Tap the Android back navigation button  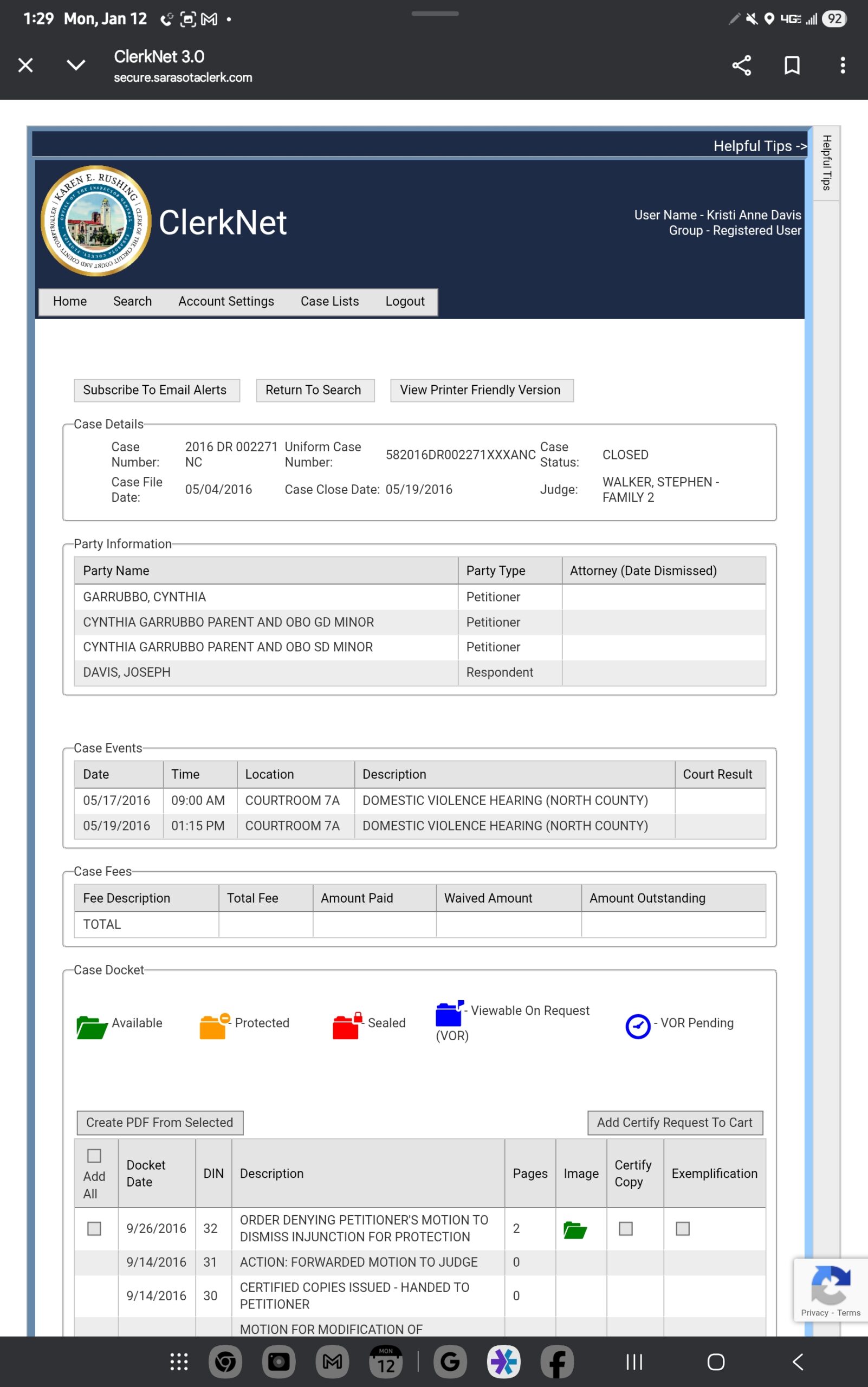(x=798, y=1361)
